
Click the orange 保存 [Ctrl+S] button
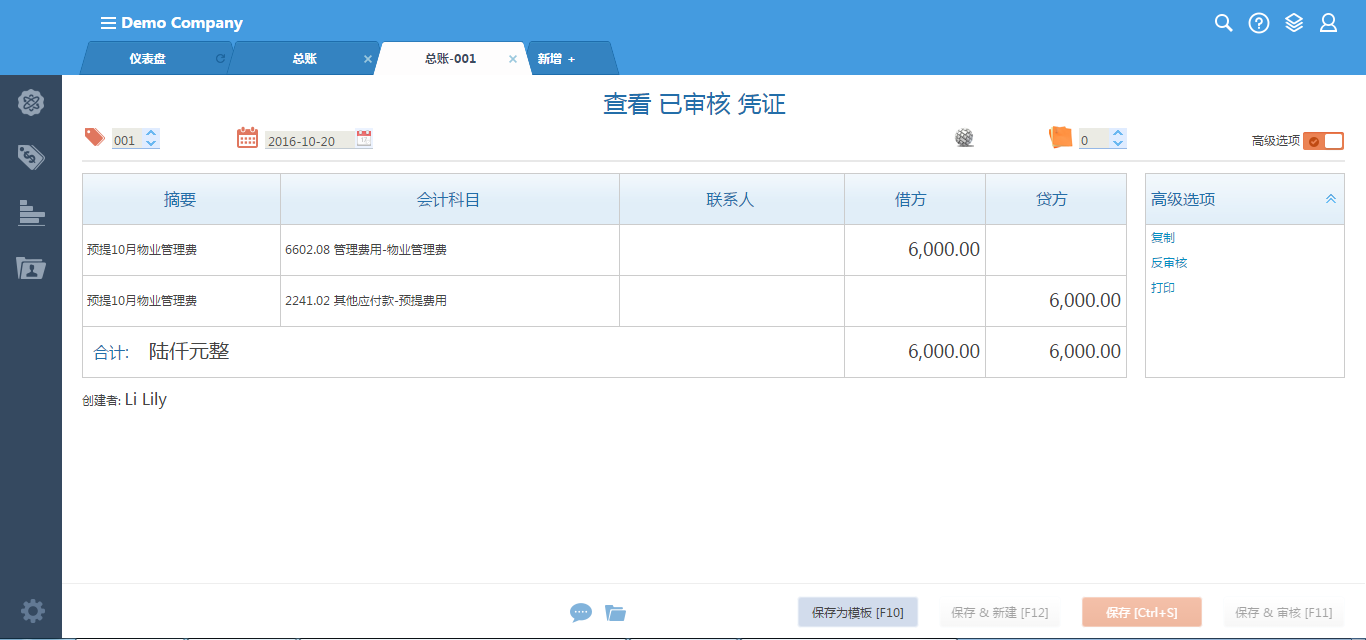pyautogui.click(x=1141, y=612)
